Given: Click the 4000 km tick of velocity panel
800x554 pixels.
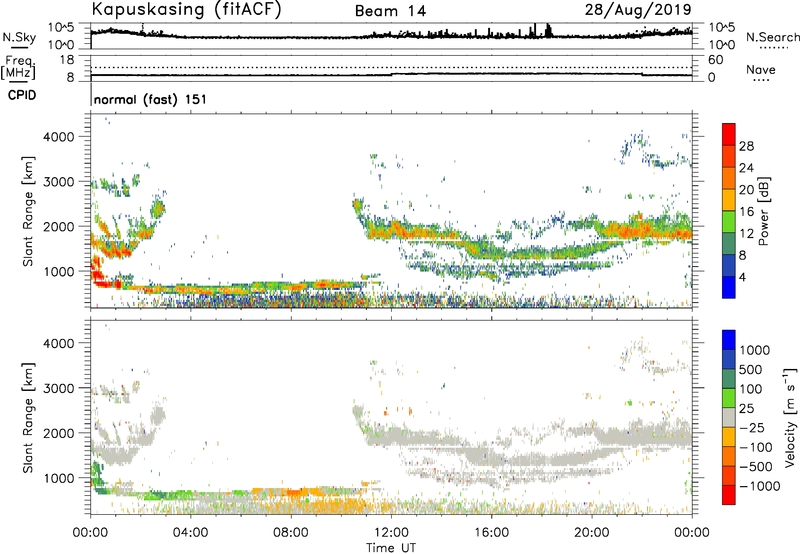Looking at the screenshot, I should 59,343.
